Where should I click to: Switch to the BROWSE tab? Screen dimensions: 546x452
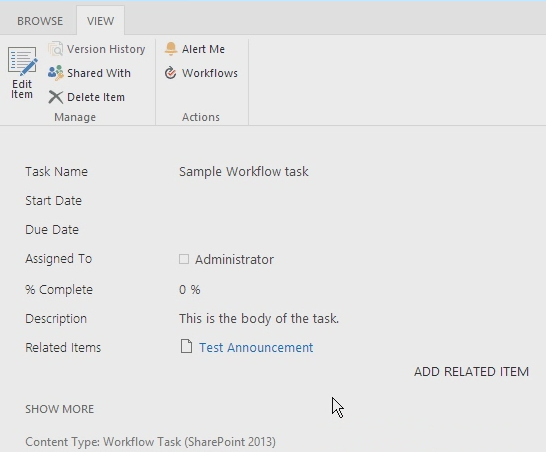click(x=40, y=21)
